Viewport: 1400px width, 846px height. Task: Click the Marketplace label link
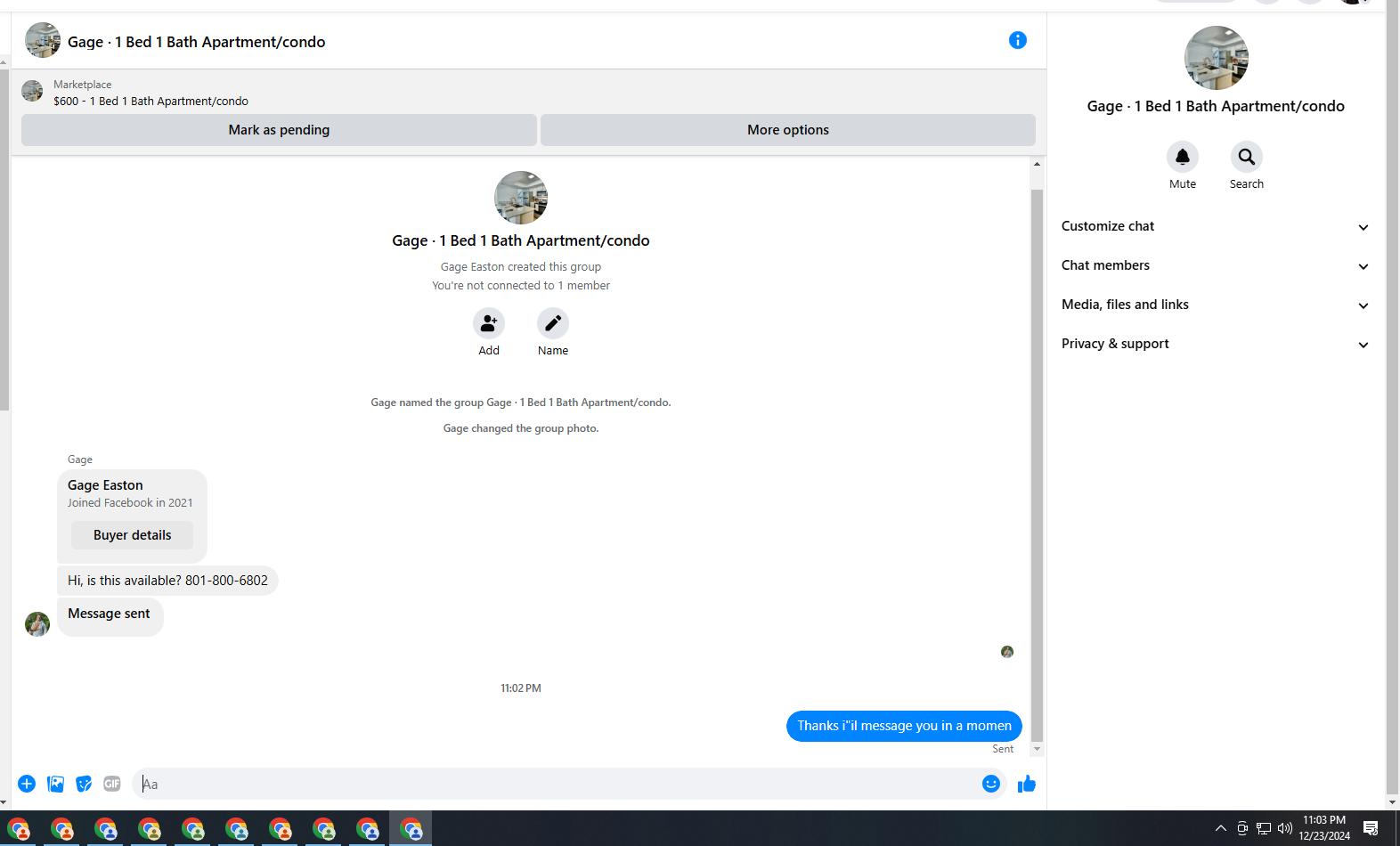click(x=82, y=85)
